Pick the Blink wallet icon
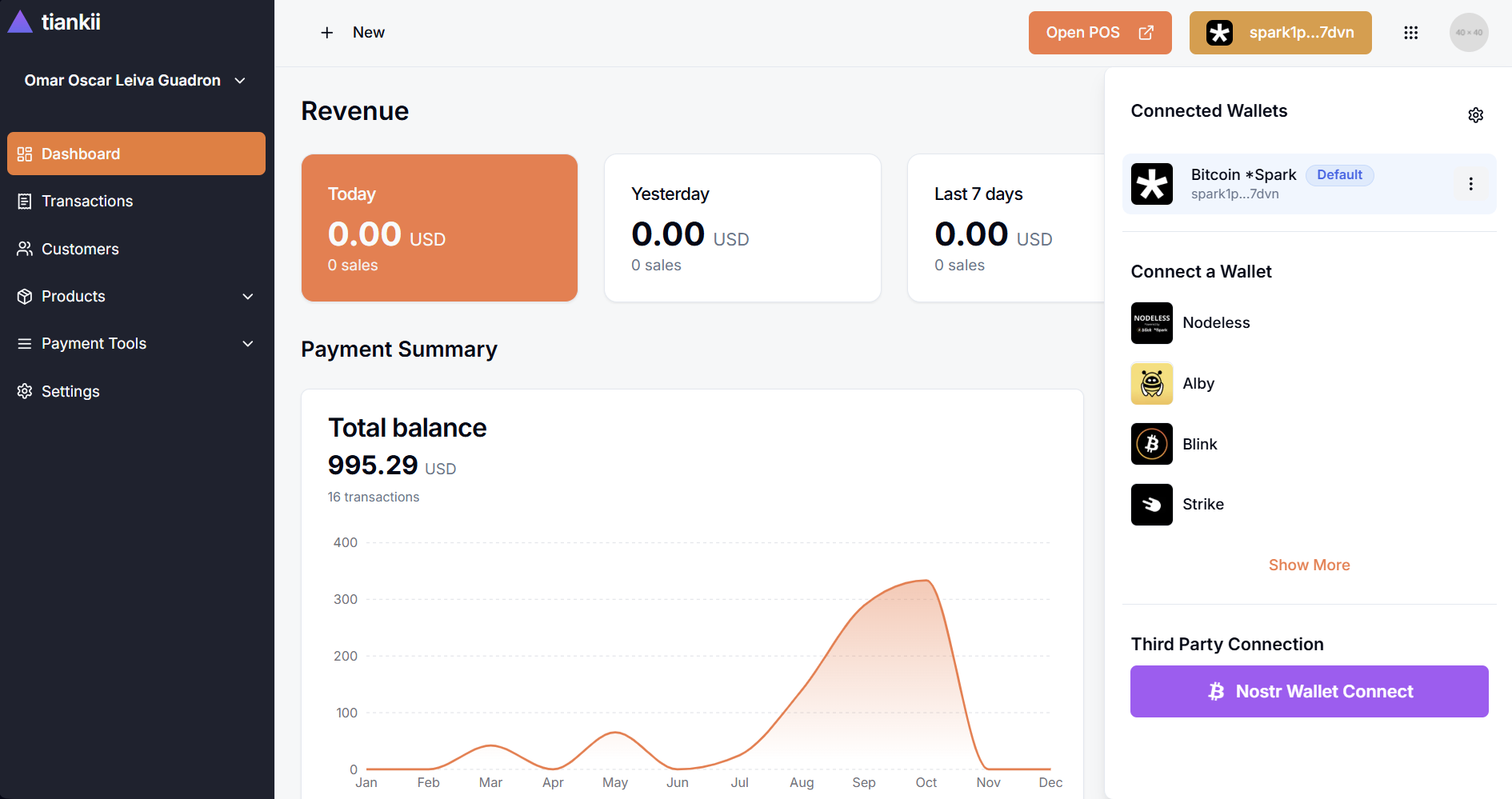Viewport: 1512px width, 799px height. (1151, 444)
